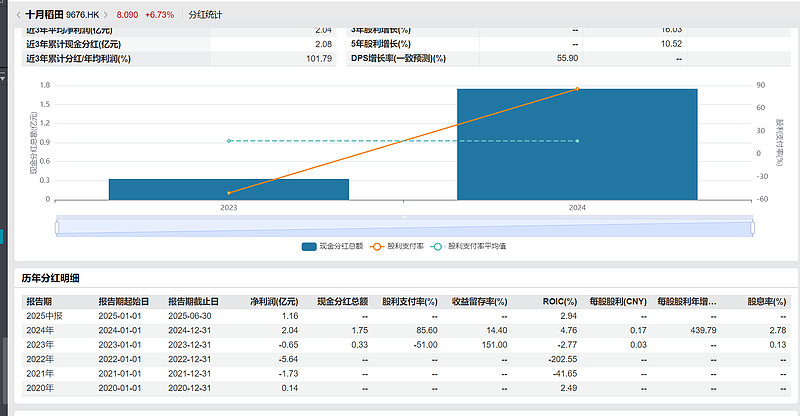Click the previous stock arrow before 十月稻田
The image size is (800, 416).
[17, 15]
